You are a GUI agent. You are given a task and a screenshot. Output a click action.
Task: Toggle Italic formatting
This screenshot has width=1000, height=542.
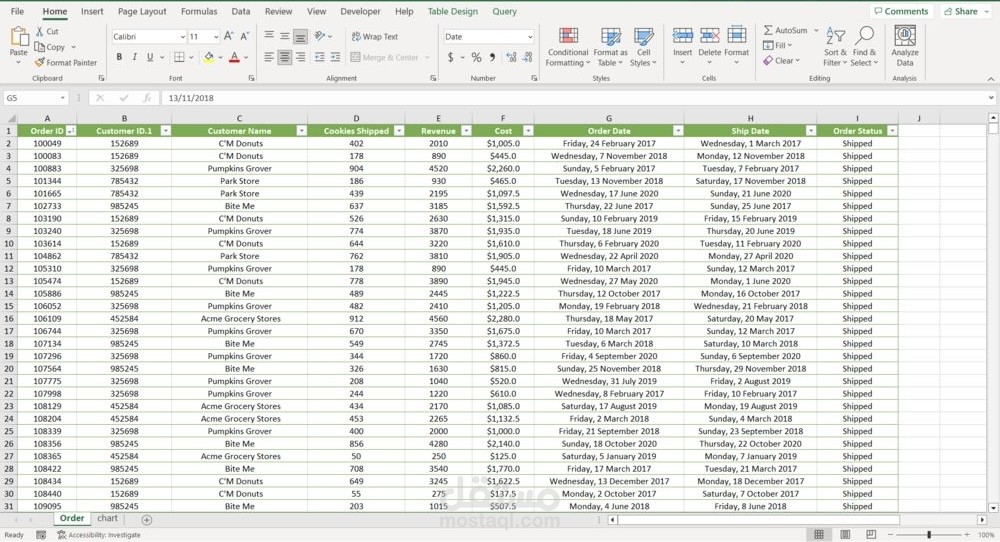[x=135, y=57]
